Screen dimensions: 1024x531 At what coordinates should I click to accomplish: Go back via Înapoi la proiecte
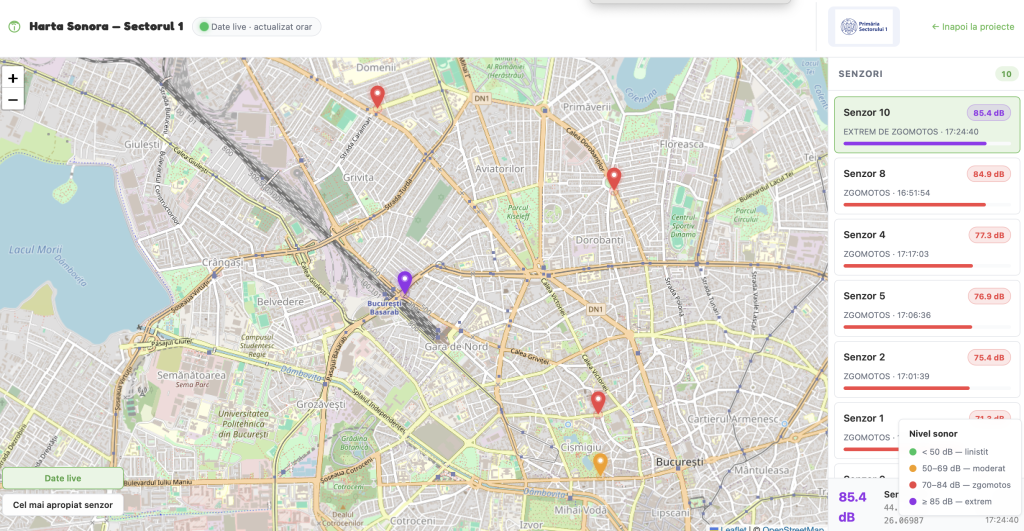(x=972, y=27)
